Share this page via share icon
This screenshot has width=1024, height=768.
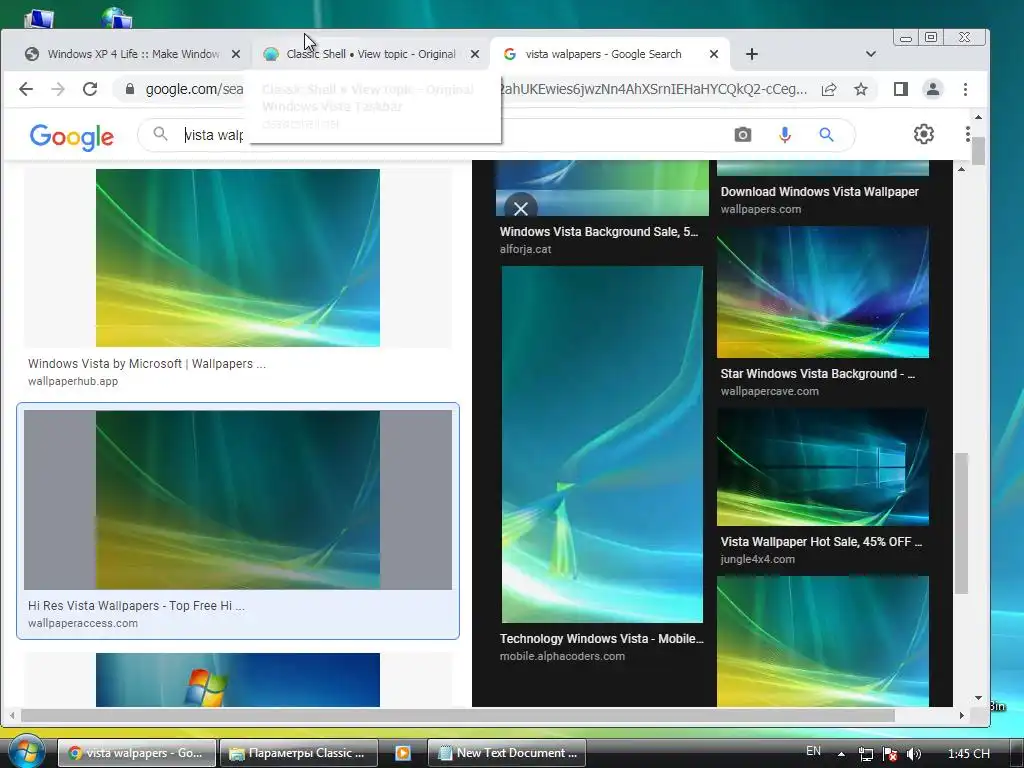coord(829,89)
